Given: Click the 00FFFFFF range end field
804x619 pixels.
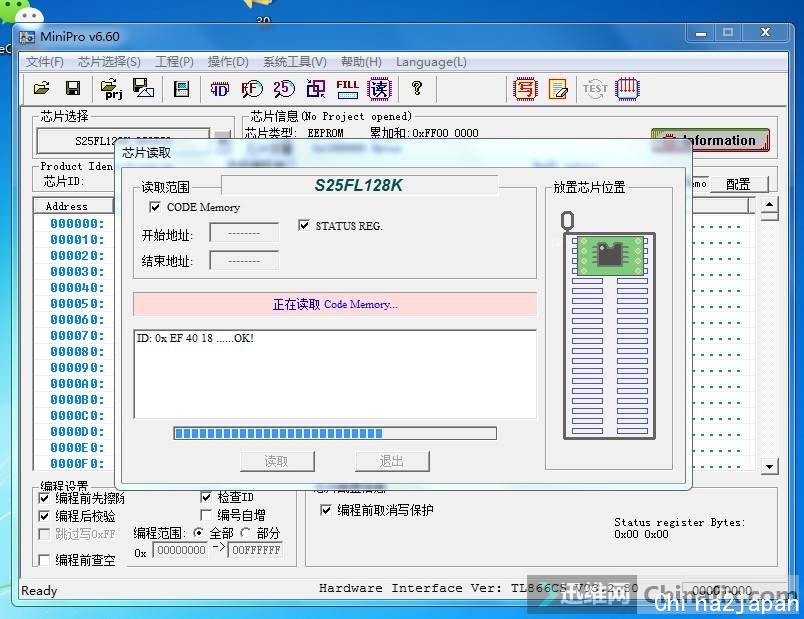Looking at the screenshot, I should (256, 550).
